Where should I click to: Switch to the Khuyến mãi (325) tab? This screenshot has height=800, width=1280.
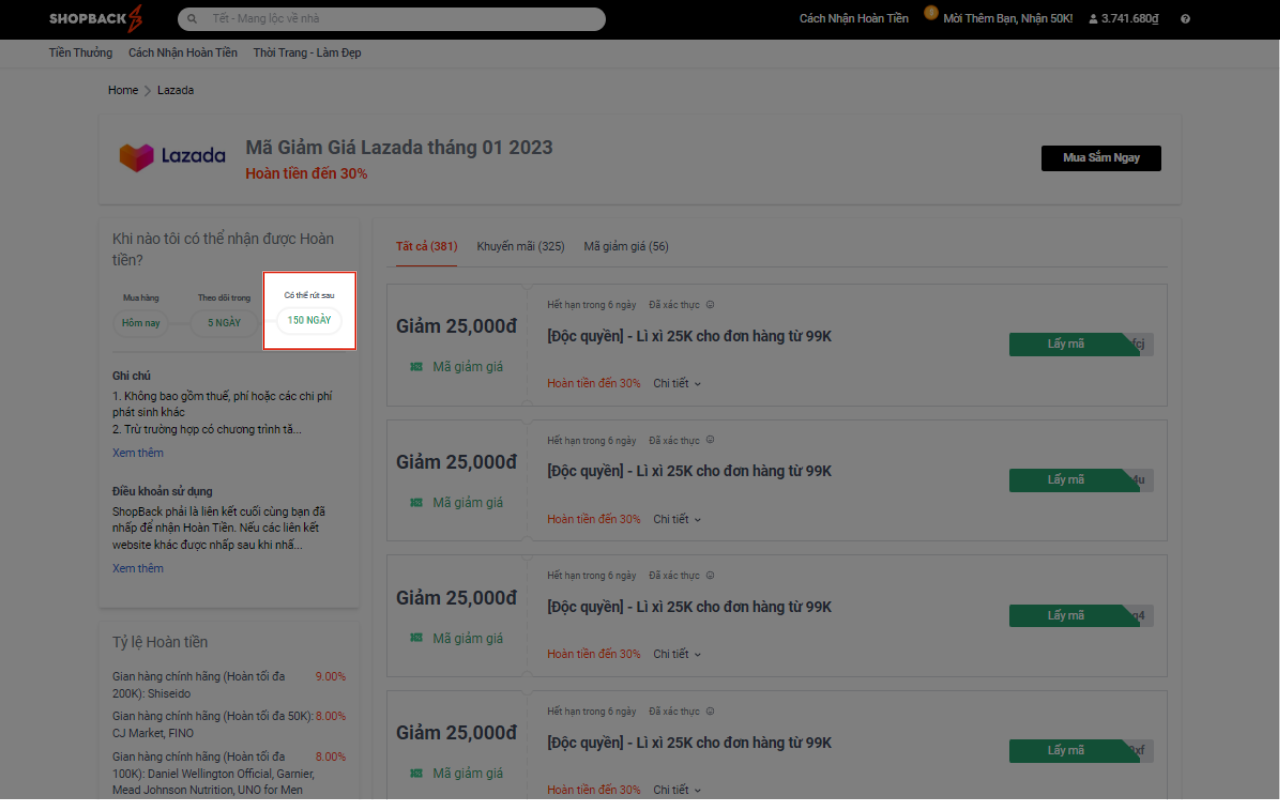[521, 247]
